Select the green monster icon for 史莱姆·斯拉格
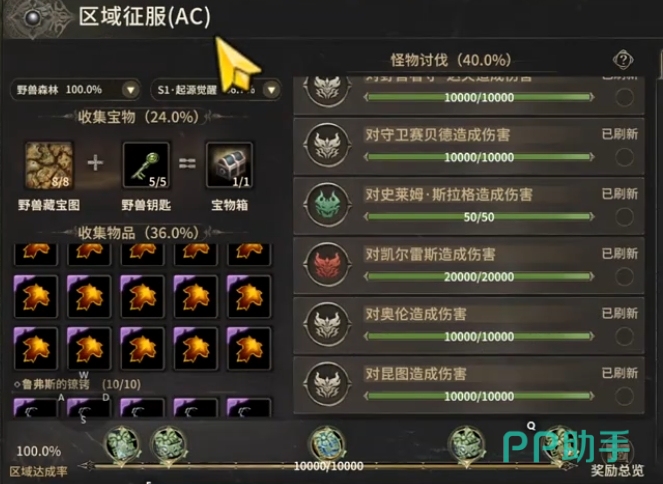663x484 pixels. tap(328, 205)
